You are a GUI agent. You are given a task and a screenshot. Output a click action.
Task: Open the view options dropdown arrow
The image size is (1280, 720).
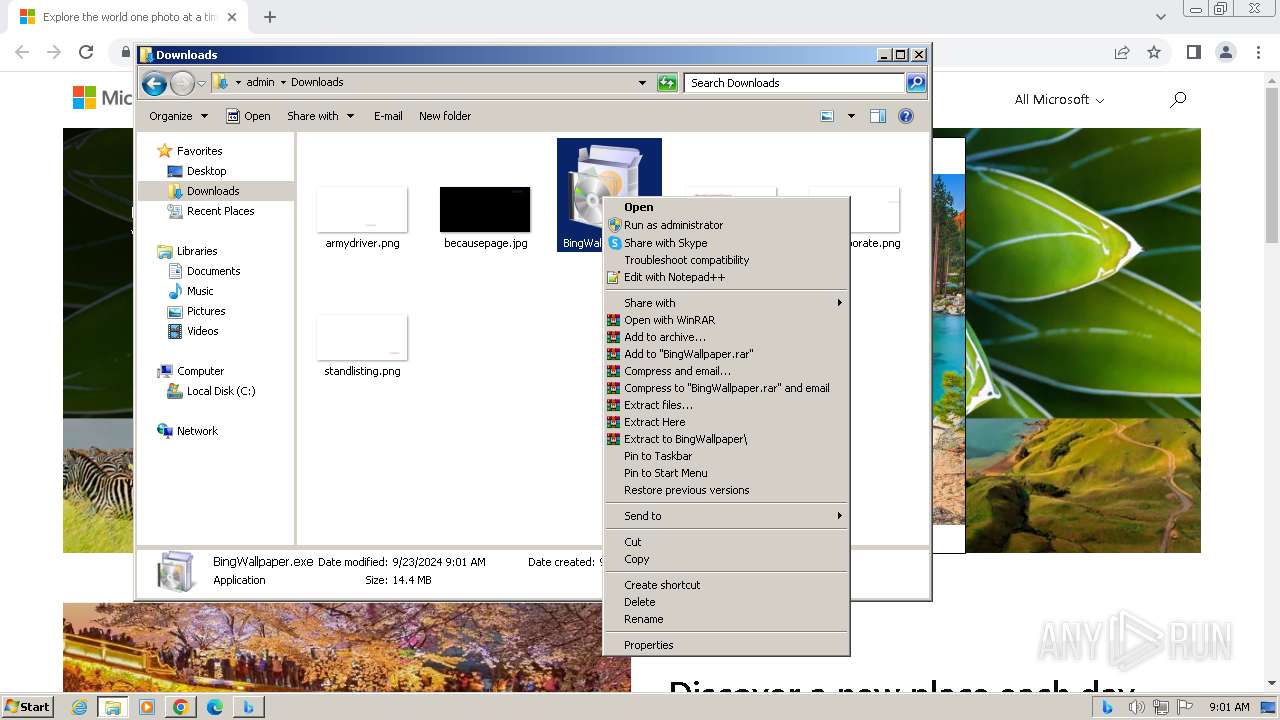[851, 116]
